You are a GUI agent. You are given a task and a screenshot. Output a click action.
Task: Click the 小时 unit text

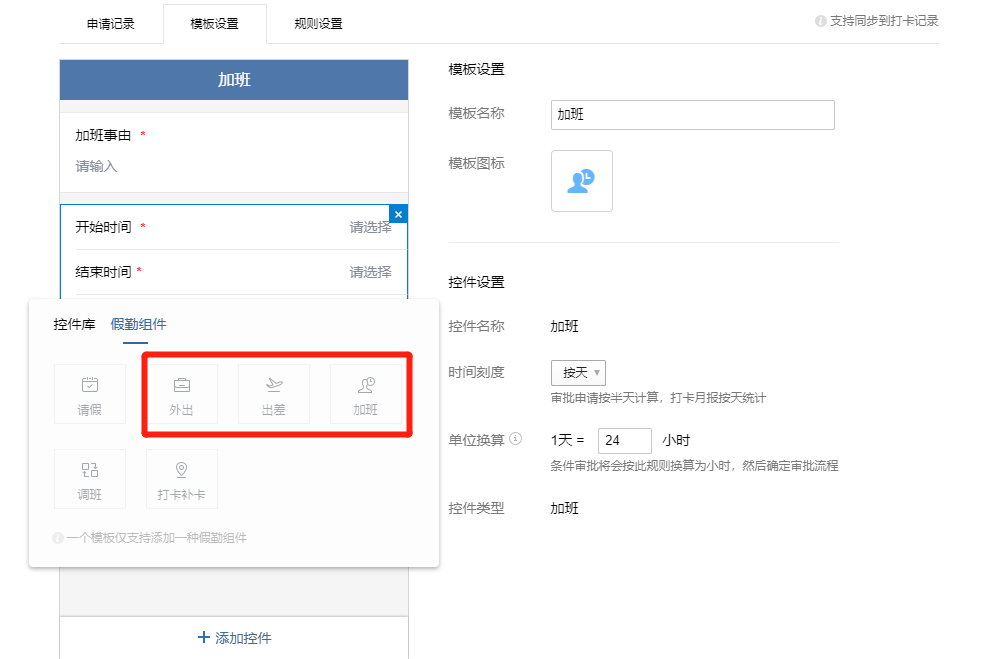pyautogui.click(x=676, y=441)
